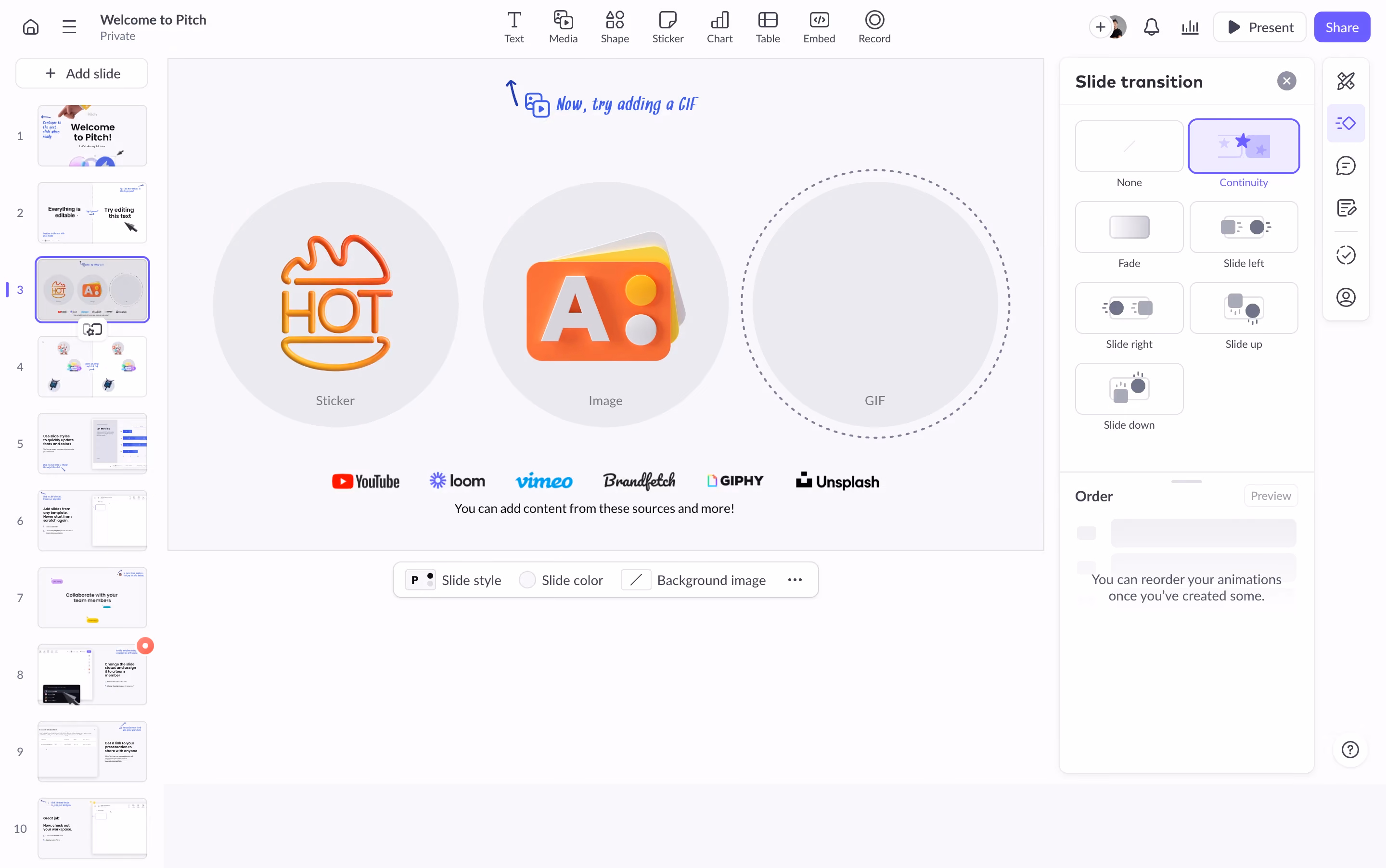The image size is (1386, 868).
Task: Click the Preview animations button
Action: [1270, 496]
